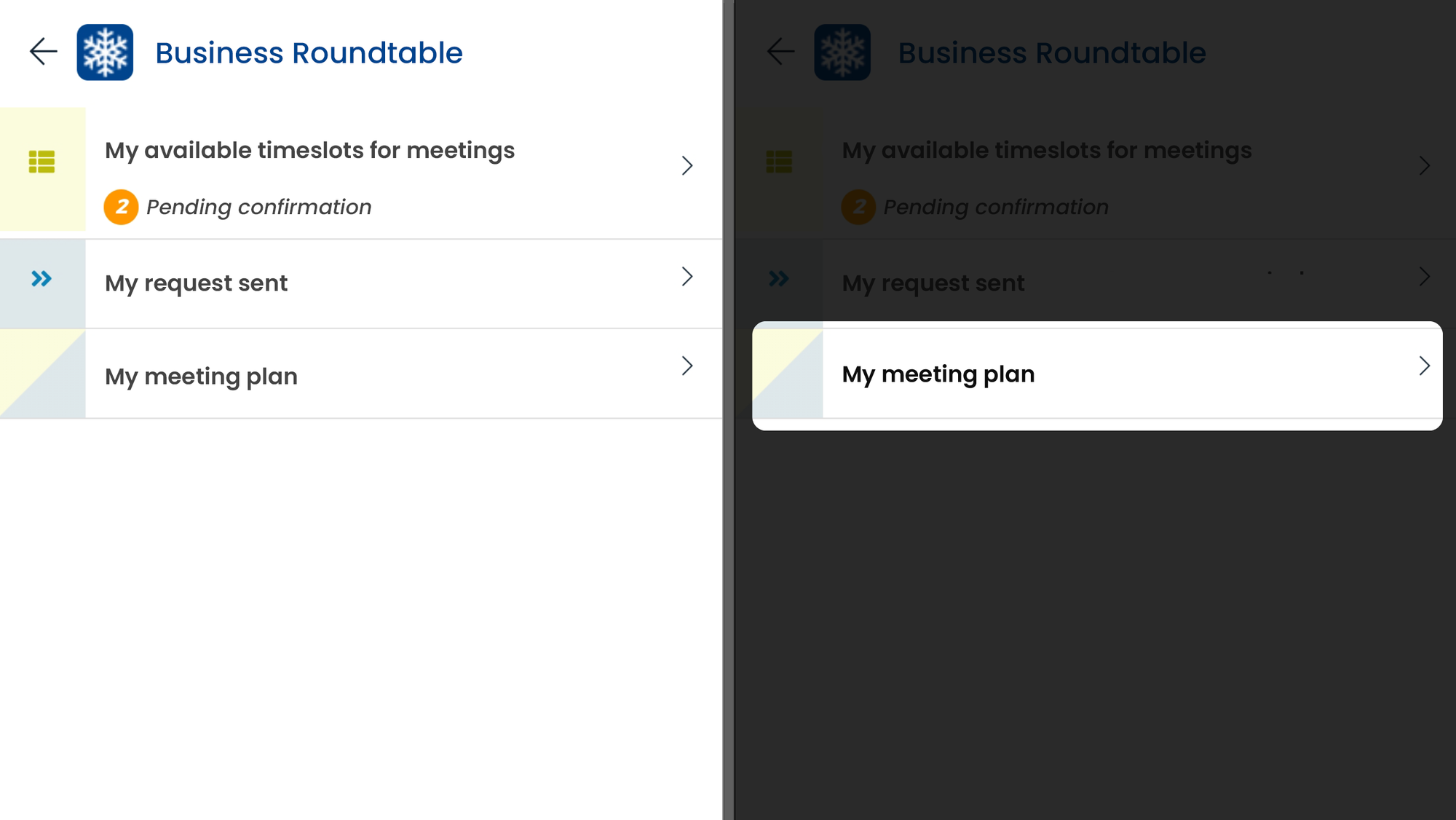The height and width of the screenshot is (820, 1456).
Task: Click the orange pending count badge, left panel
Action: (x=122, y=207)
